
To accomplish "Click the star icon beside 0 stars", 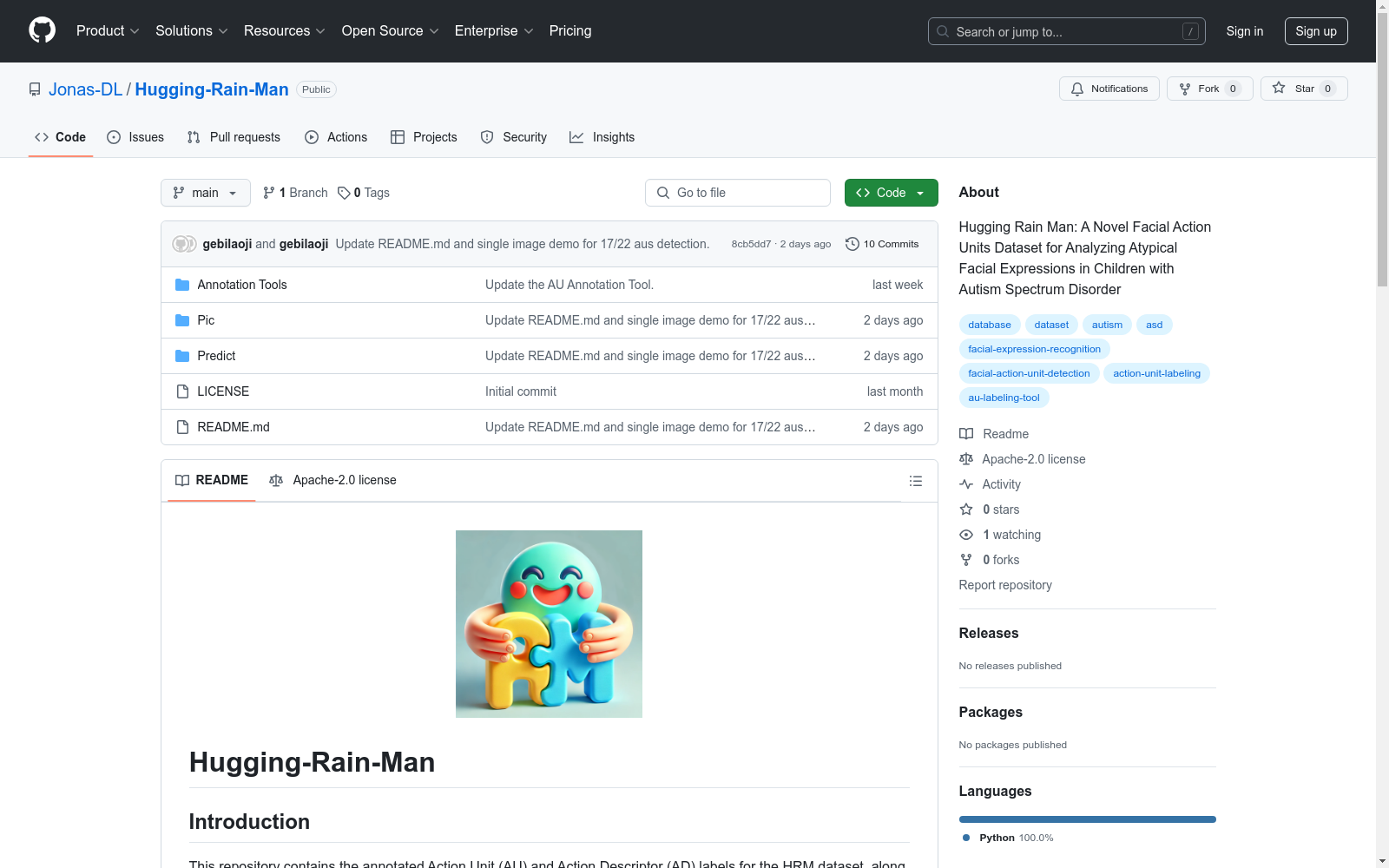I will 966,510.
